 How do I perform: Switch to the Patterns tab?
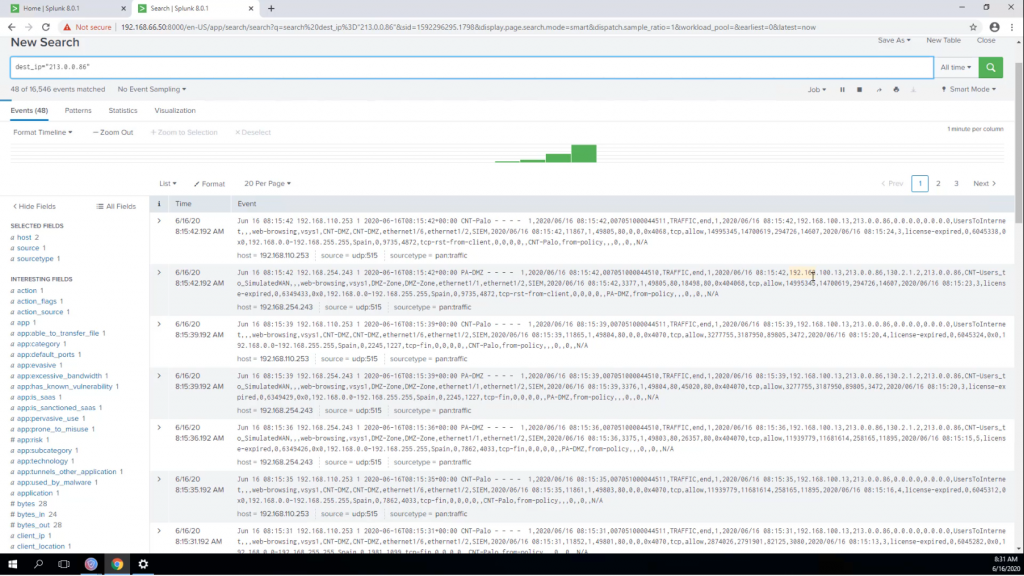[78, 110]
